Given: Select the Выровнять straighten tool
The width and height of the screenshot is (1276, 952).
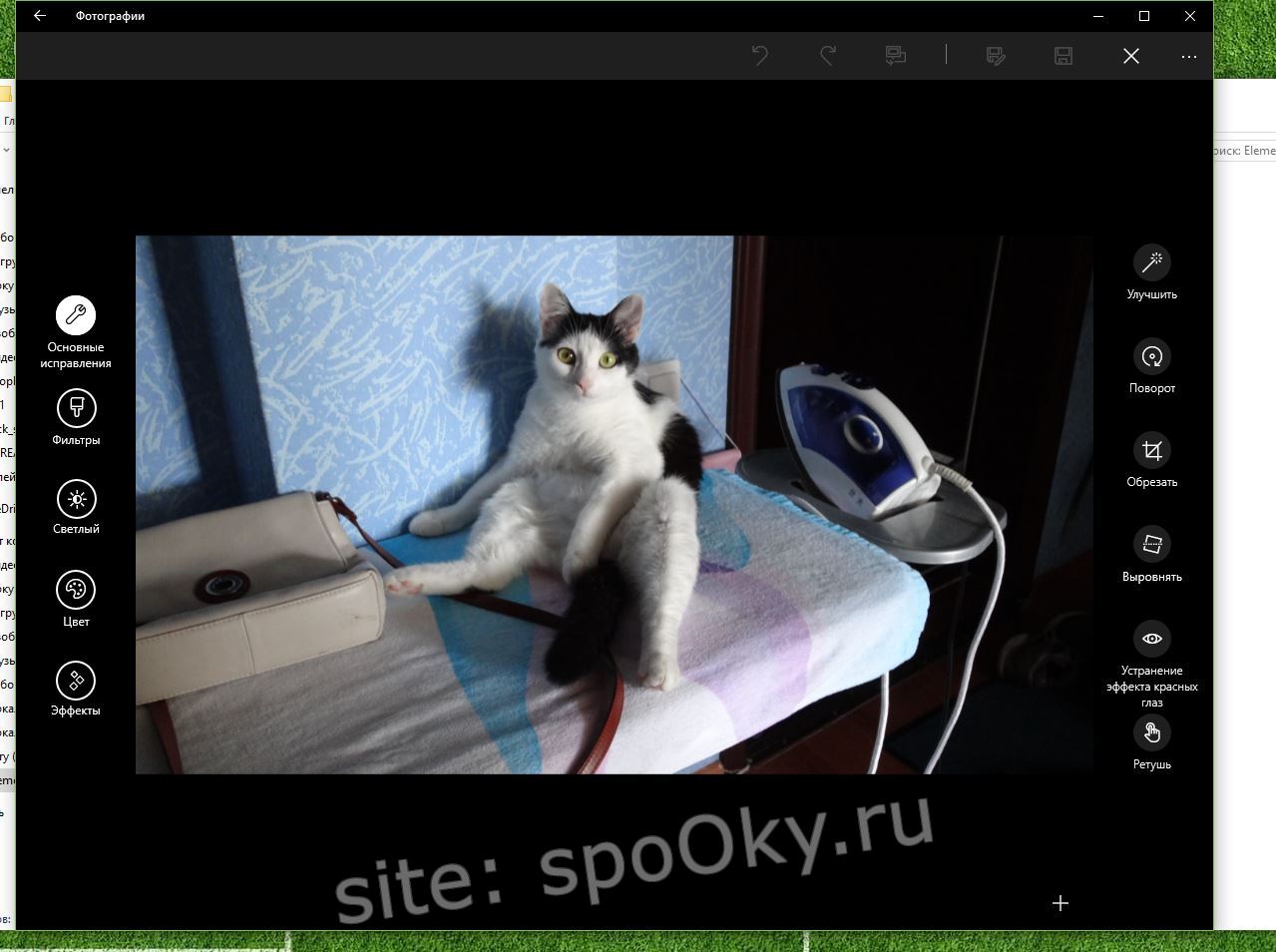Looking at the screenshot, I should [x=1151, y=545].
